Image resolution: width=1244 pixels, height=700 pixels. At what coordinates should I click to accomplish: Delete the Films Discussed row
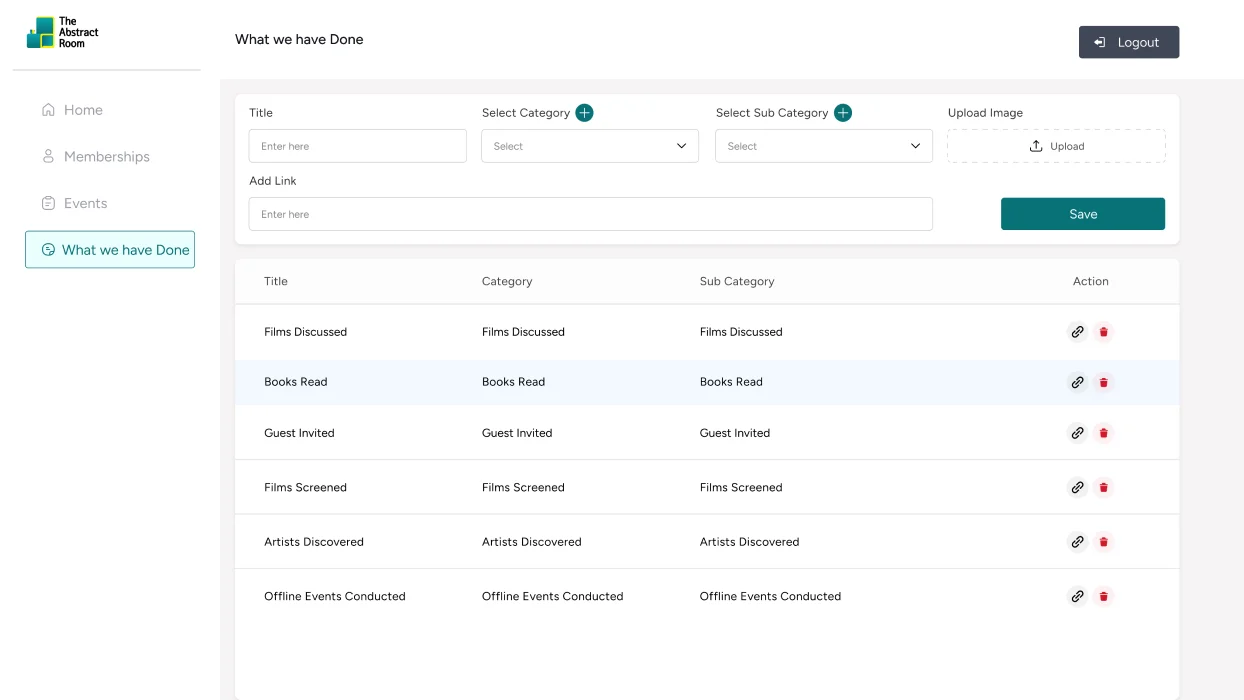pyautogui.click(x=1104, y=332)
